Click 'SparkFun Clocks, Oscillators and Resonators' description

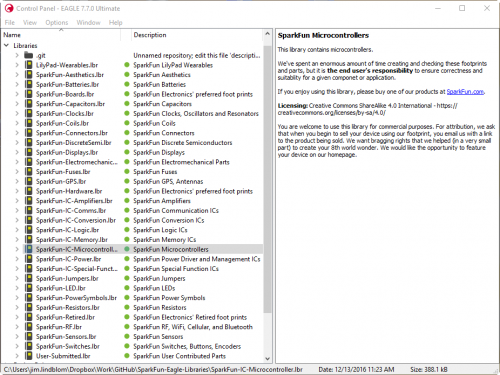tap(196, 113)
